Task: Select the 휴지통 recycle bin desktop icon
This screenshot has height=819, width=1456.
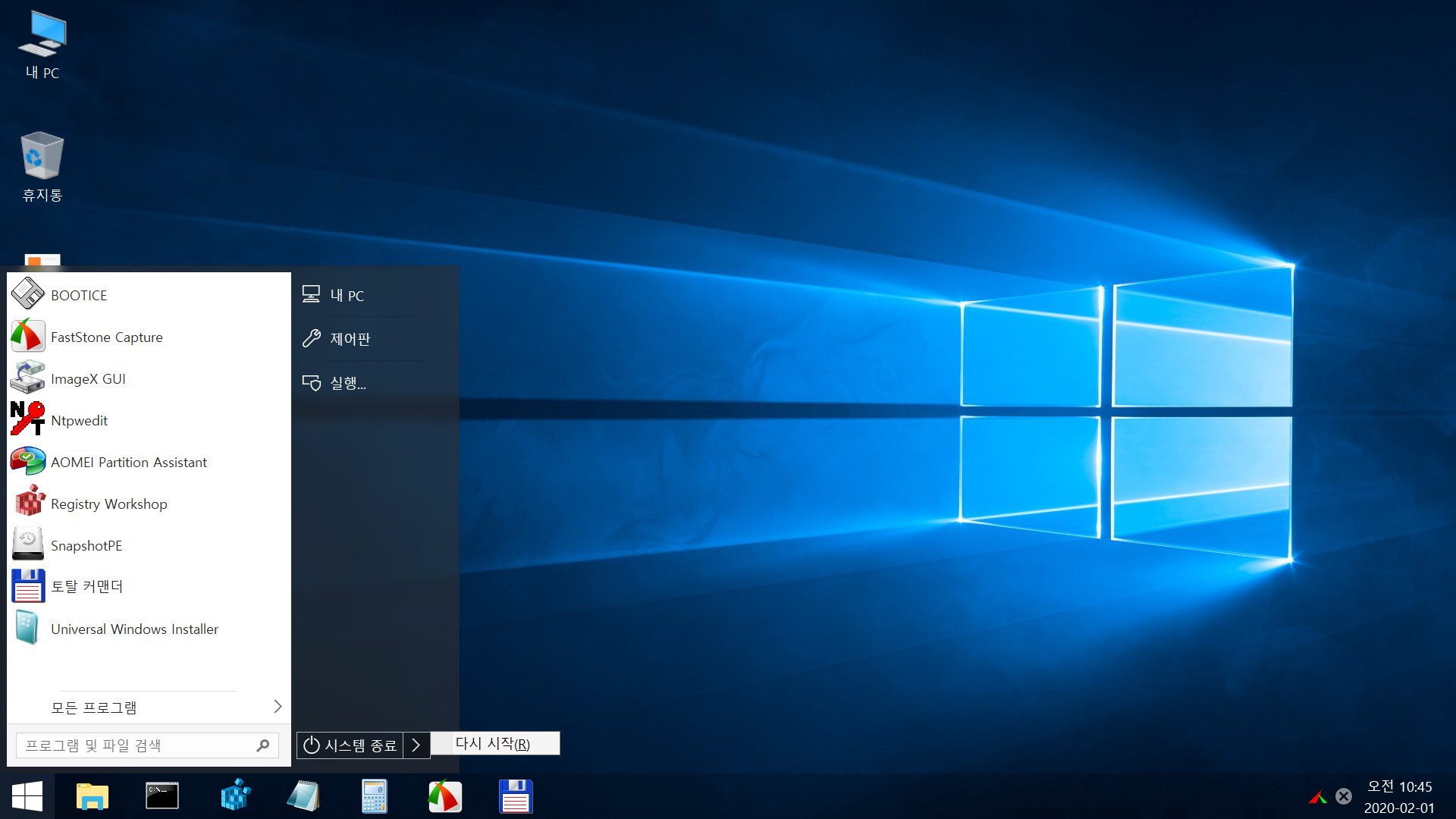Action: [x=42, y=167]
